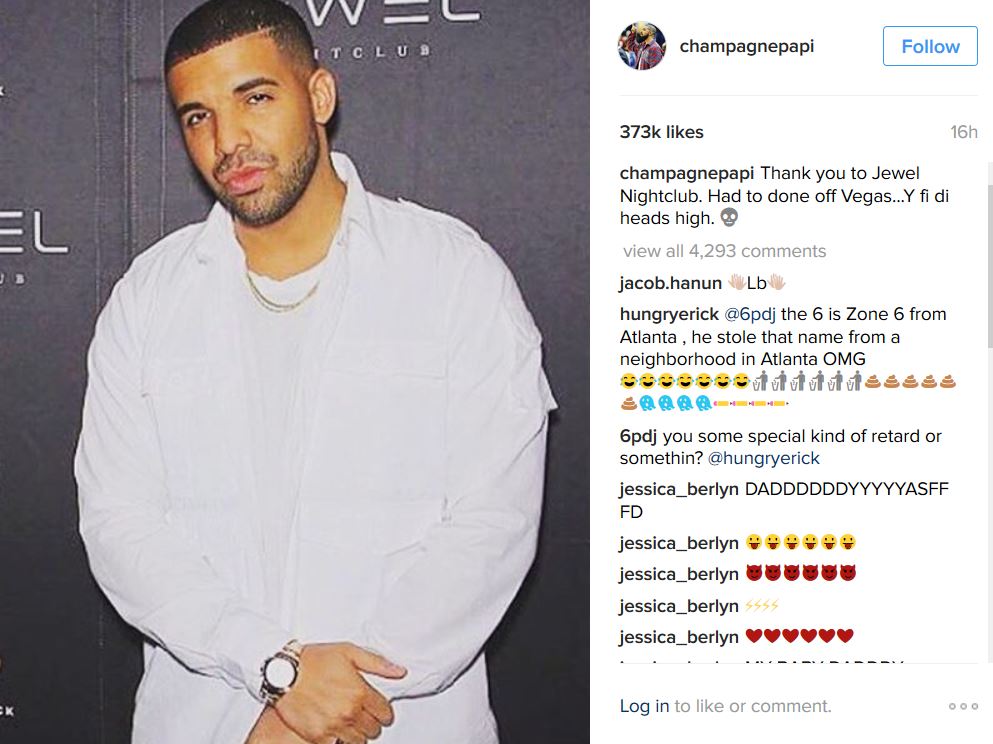View all 4,293 comments
The height and width of the screenshot is (744, 993).
724,251
